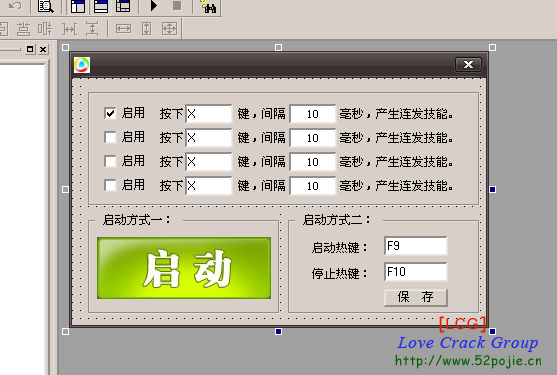Click the third row key field X
This screenshot has height=375, width=557.
(209, 162)
